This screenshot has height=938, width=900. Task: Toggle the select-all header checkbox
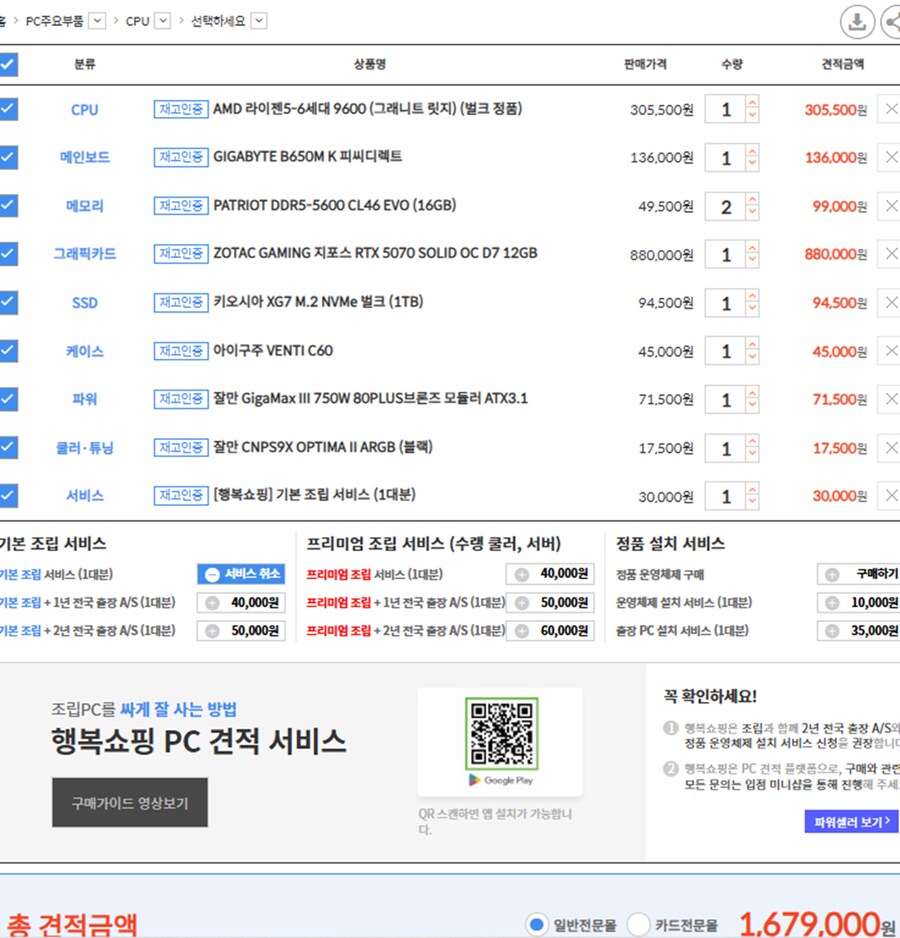click(8, 64)
